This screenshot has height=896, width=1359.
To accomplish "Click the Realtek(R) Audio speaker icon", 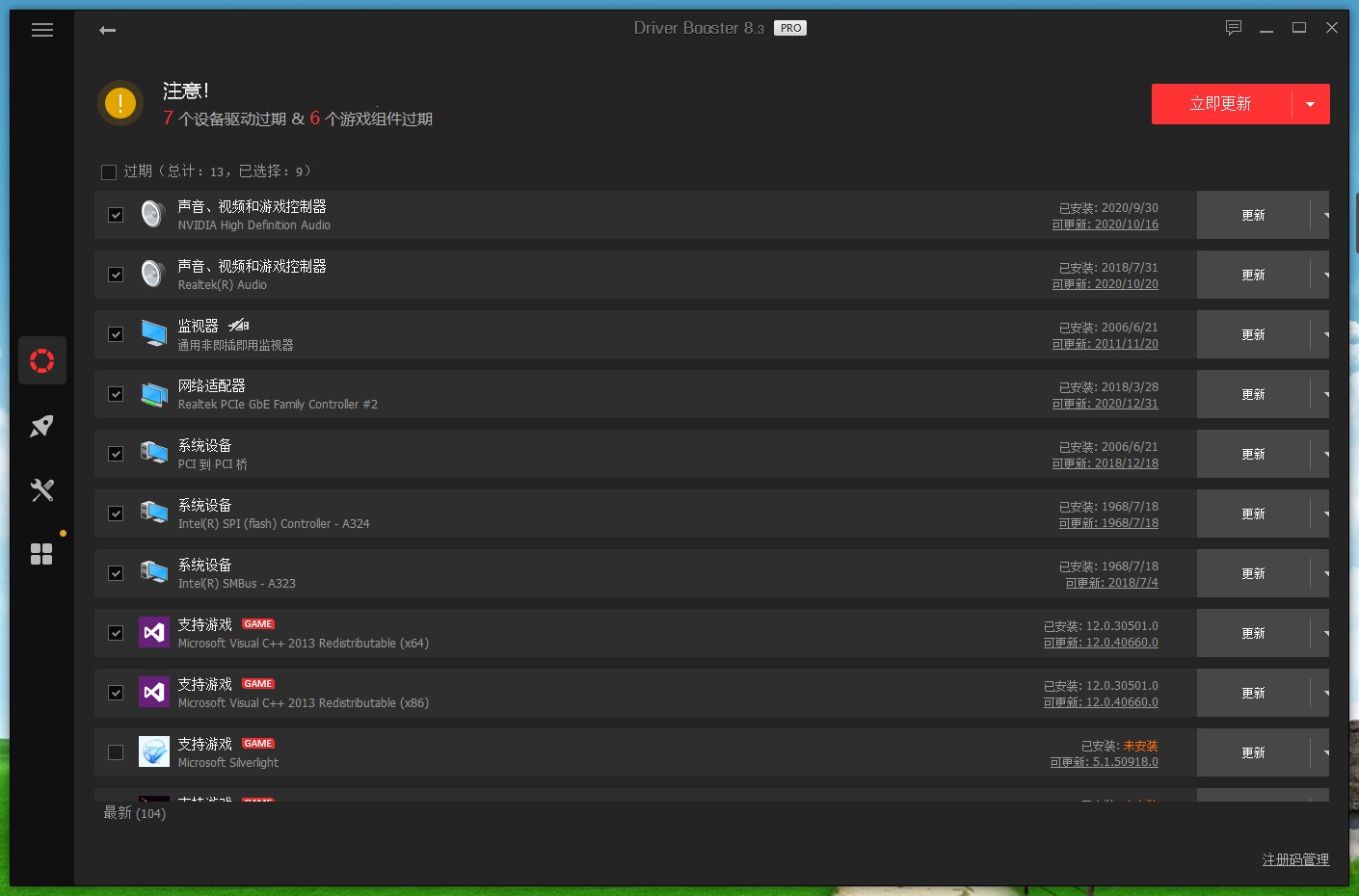I will tap(153, 274).
